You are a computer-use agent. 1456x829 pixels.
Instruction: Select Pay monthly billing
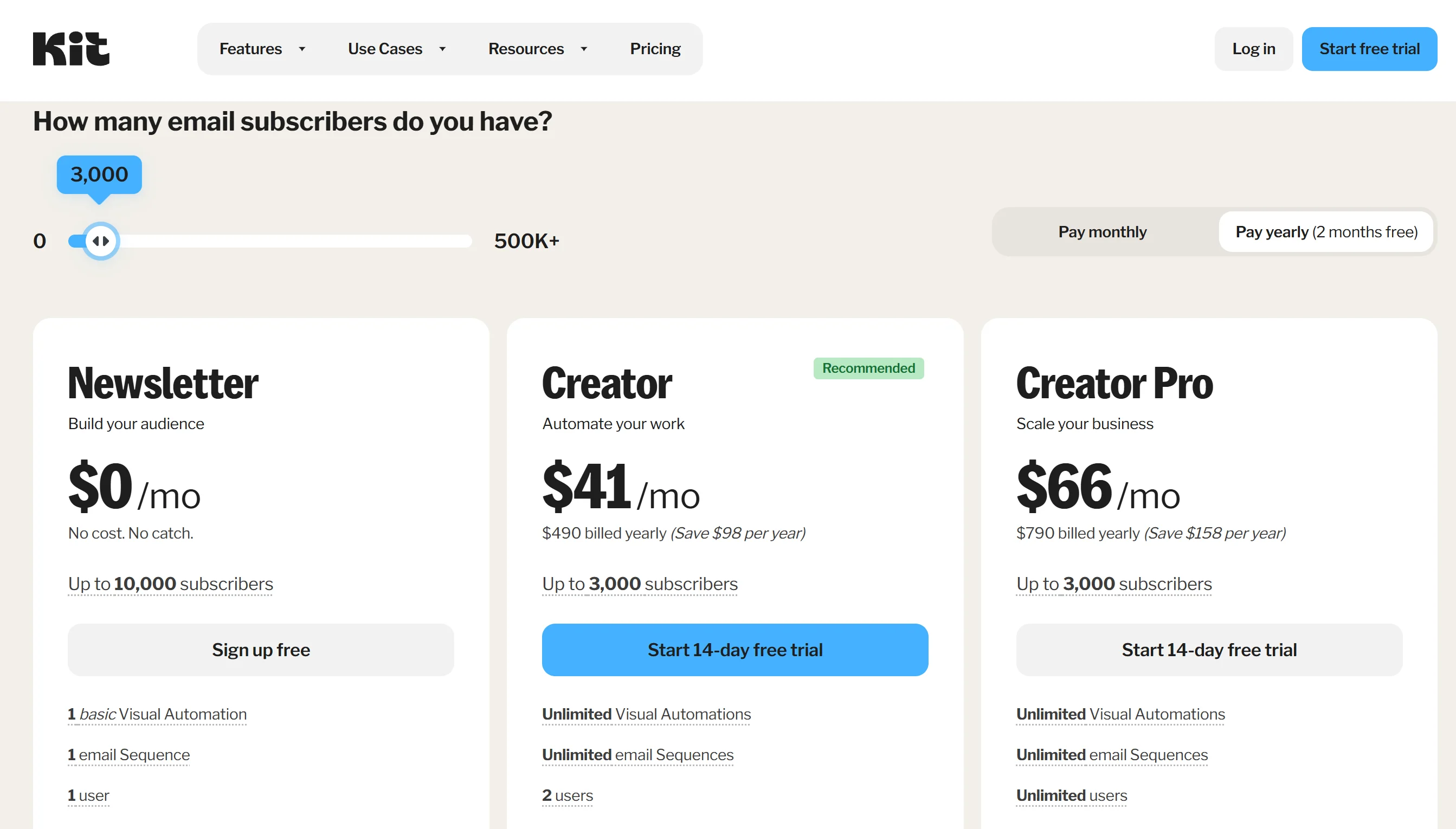tap(1102, 232)
